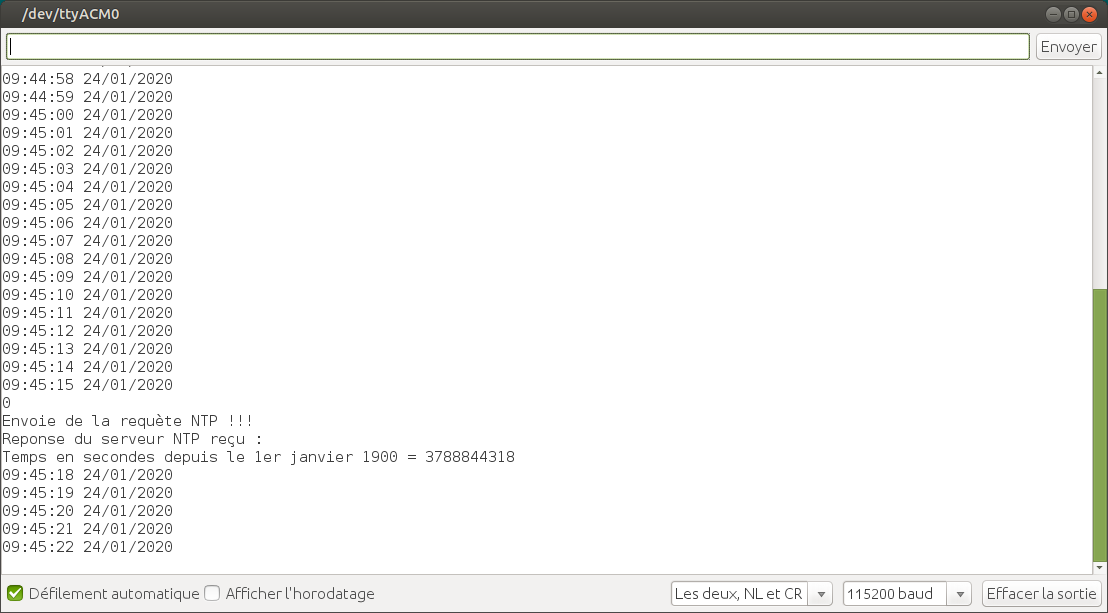
Task: Open the 115200 baud rate dropdown
Action: pos(906,593)
